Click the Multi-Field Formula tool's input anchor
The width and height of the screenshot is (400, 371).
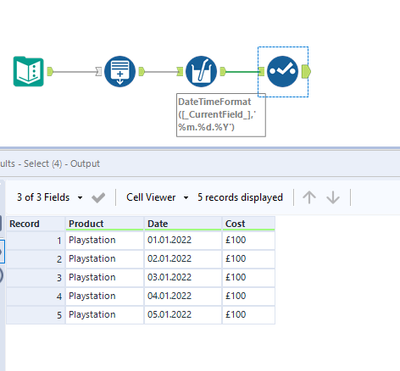[180, 71]
